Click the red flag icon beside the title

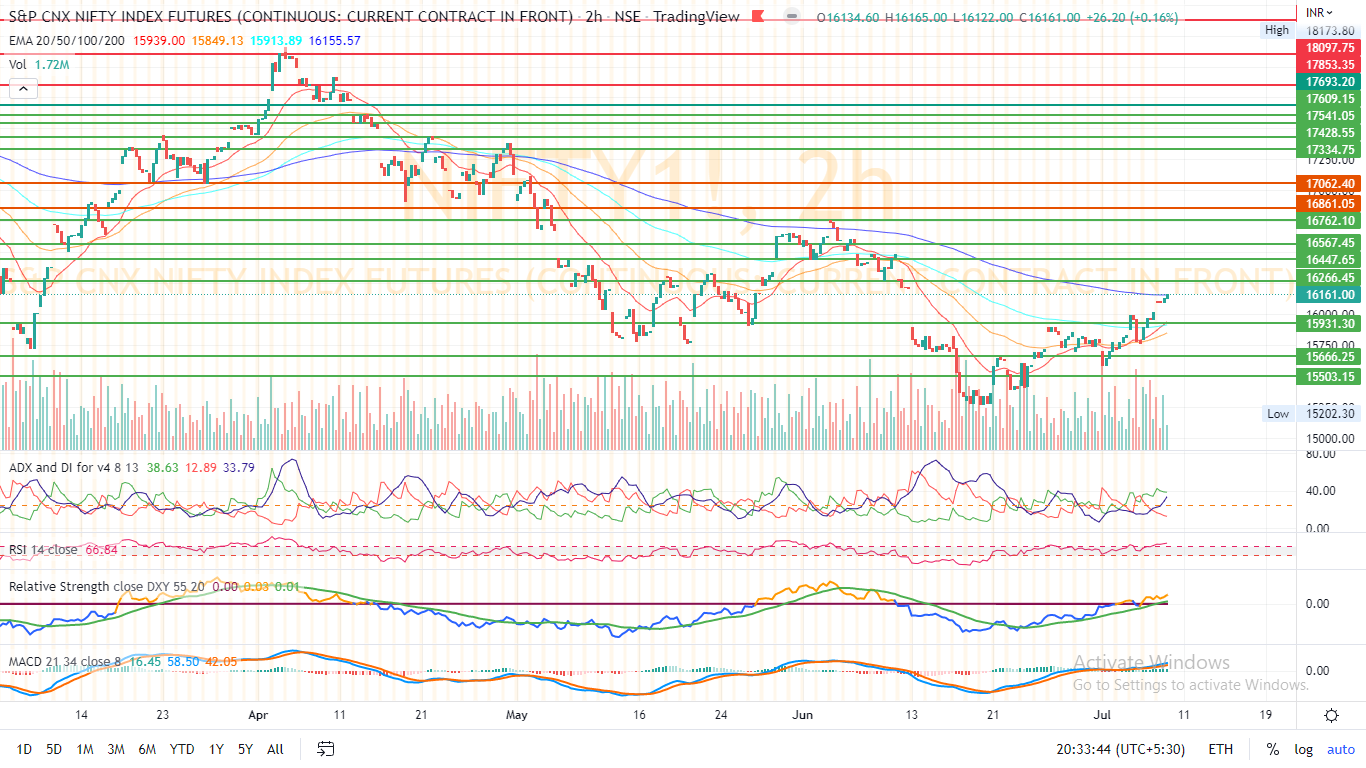[760, 17]
